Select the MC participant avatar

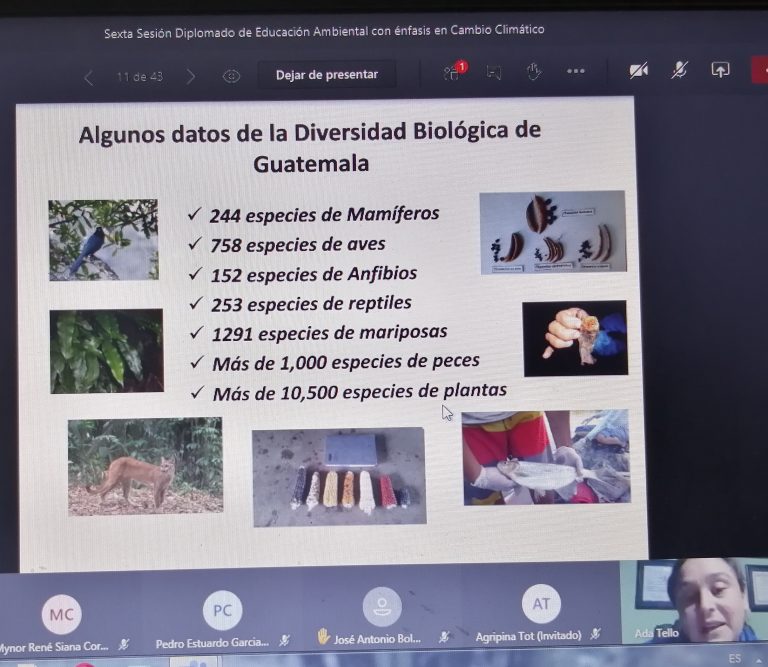61,614
